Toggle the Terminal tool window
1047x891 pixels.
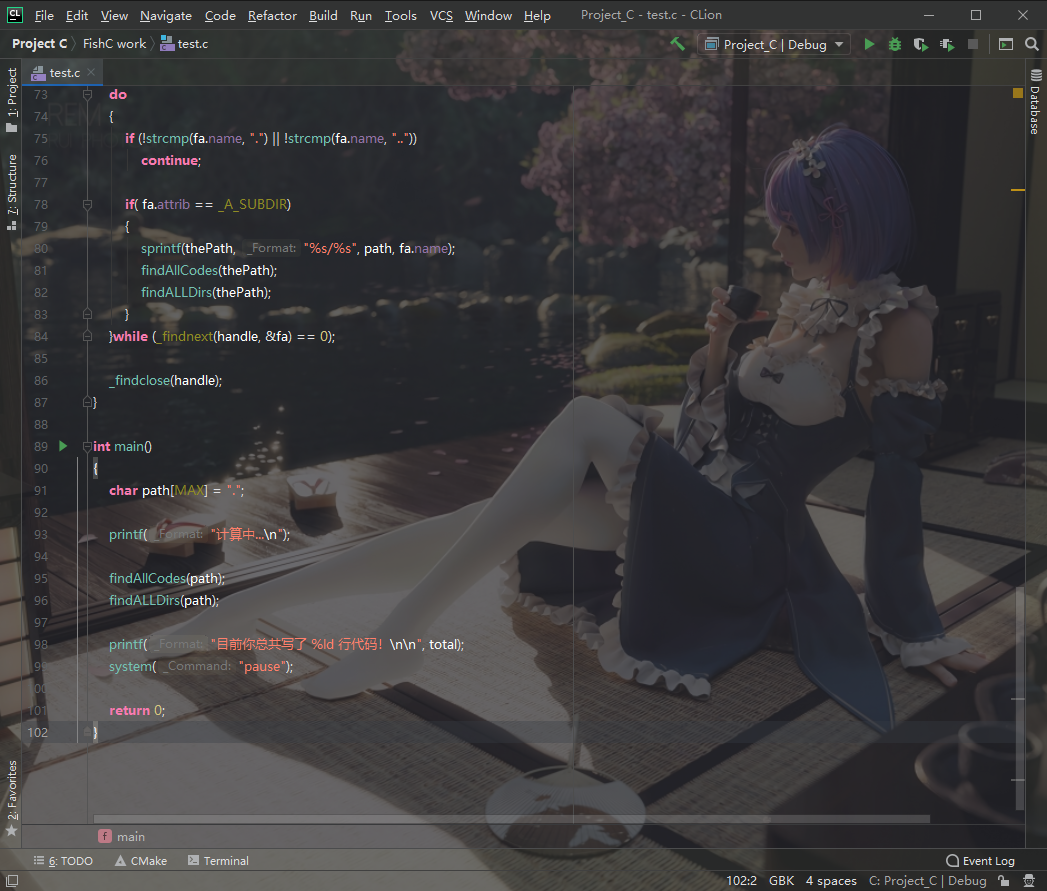coord(218,861)
